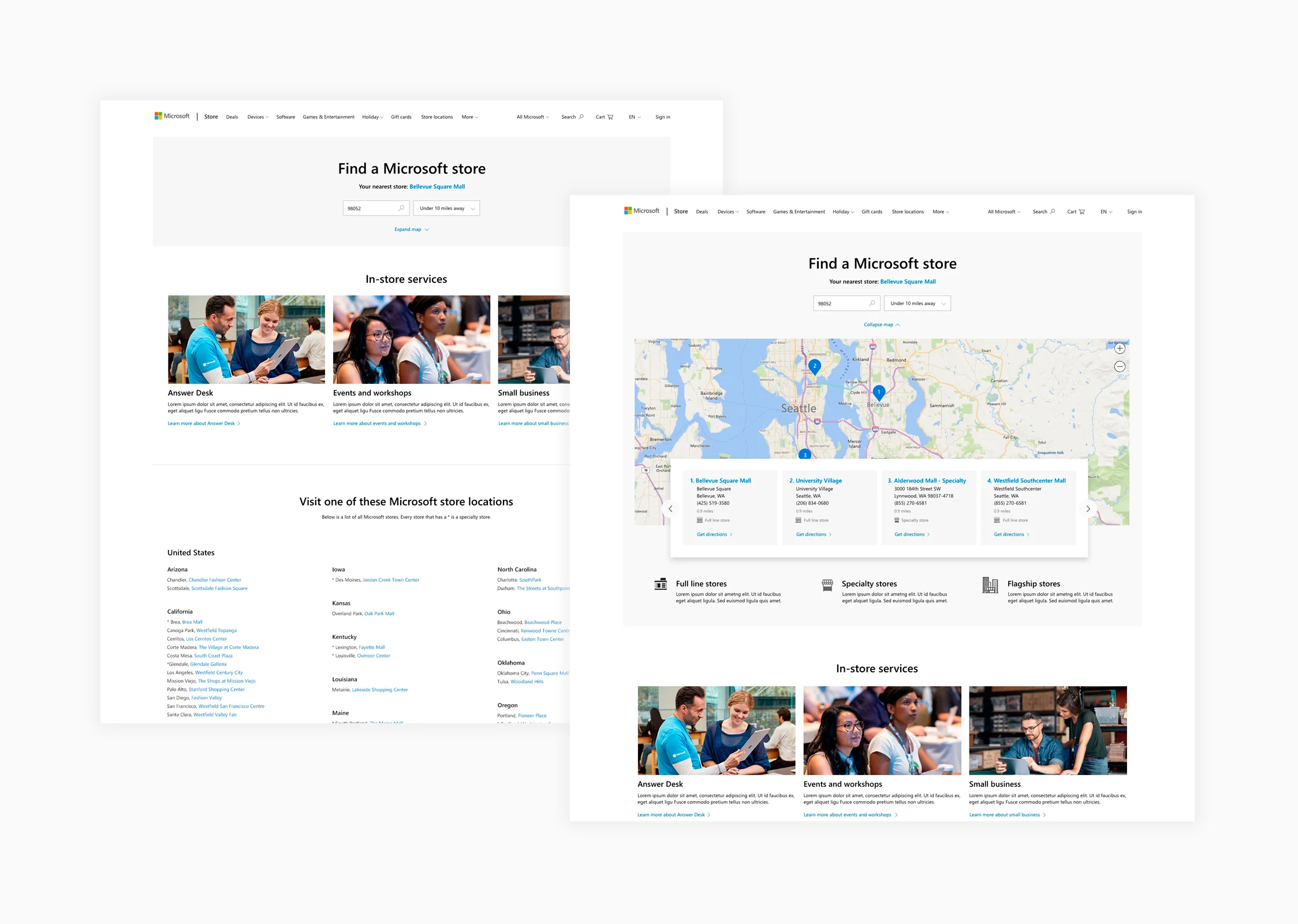Click the previous arrow on store carousel
Screen dimensions: 1298x924
670,509
